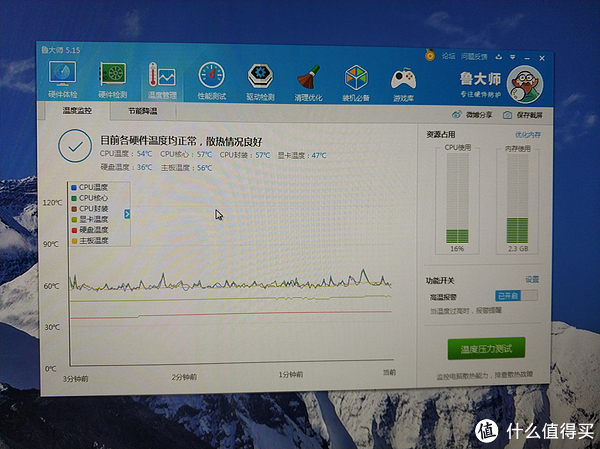Click the 内存使用 2.3 GB usage bar

[x=517, y=199]
